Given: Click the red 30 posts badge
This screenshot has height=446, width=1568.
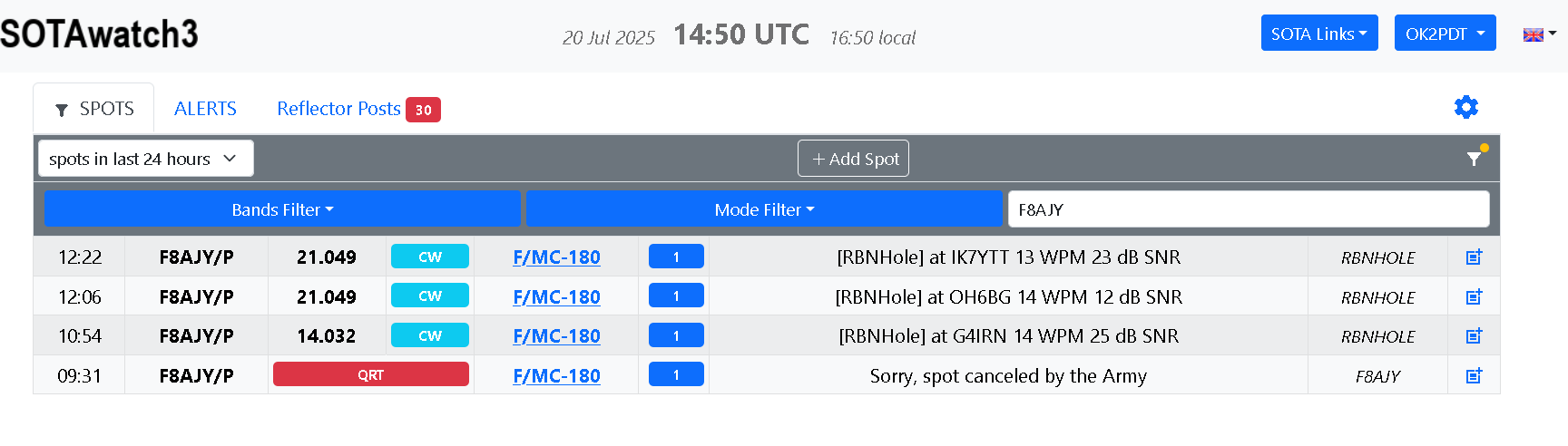Looking at the screenshot, I should tap(423, 110).
